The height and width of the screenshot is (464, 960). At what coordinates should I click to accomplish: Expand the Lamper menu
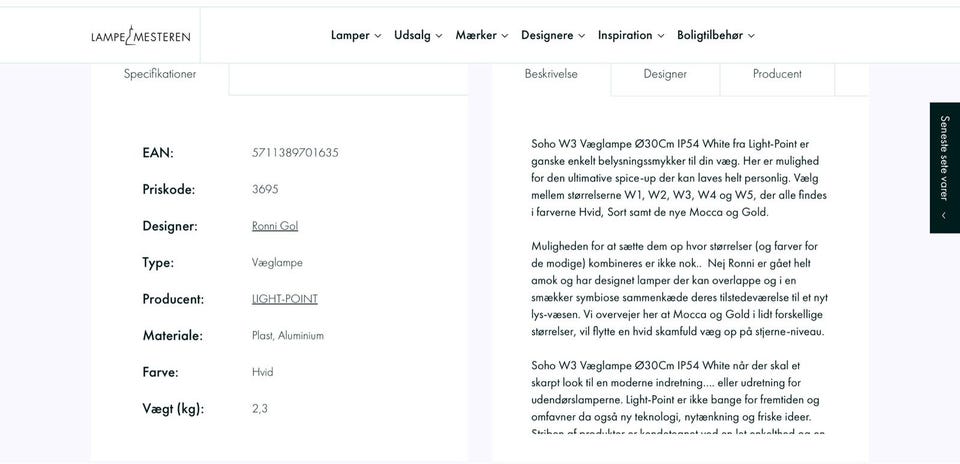(356, 36)
